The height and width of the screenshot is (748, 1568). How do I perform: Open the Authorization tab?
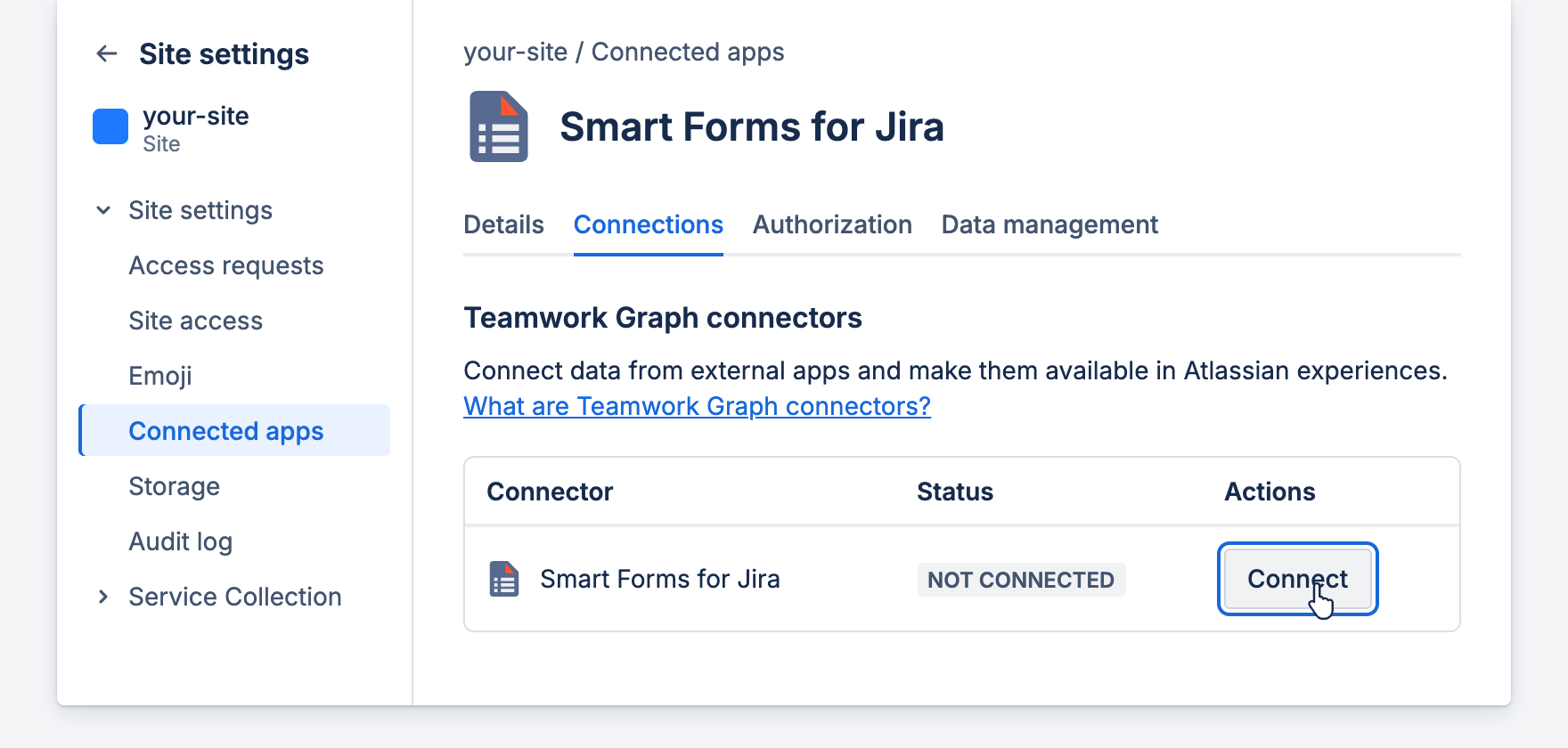point(832,224)
